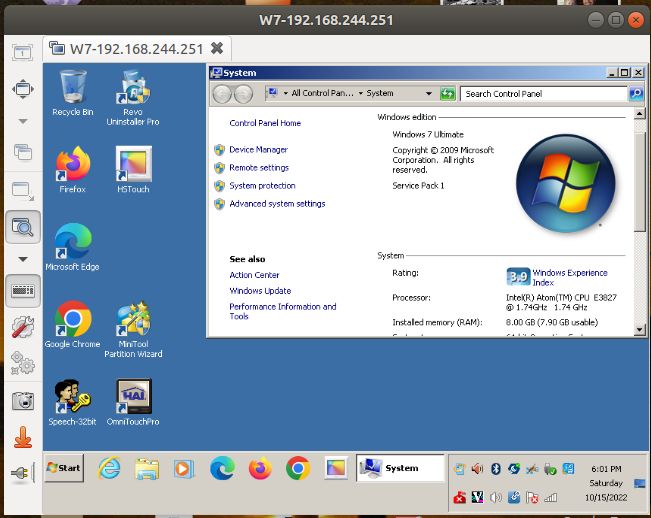Open Remote settings link
This screenshot has width=651, height=518.
pyautogui.click(x=259, y=168)
